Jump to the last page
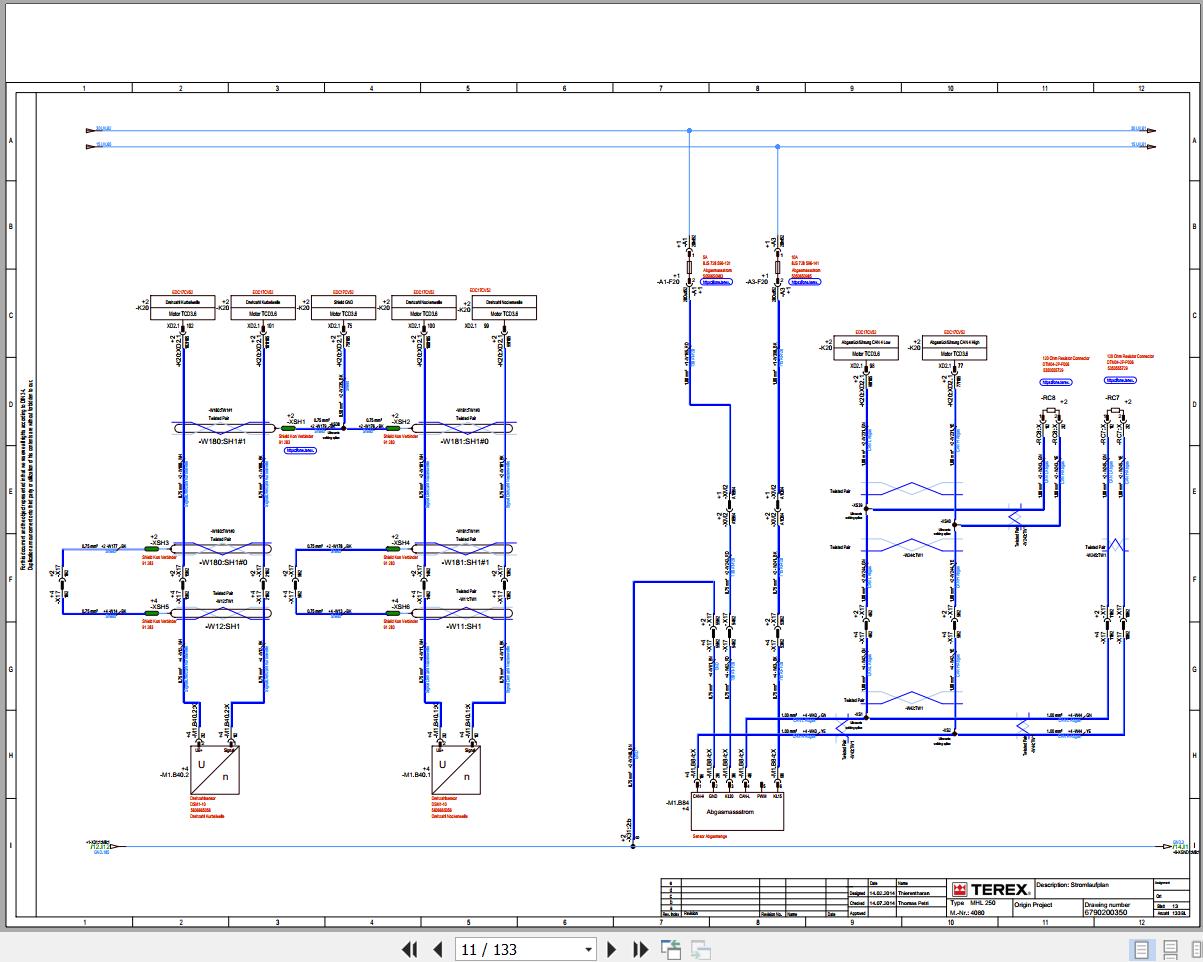The width and height of the screenshot is (1203, 962). pyautogui.click(x=639, y=949)
